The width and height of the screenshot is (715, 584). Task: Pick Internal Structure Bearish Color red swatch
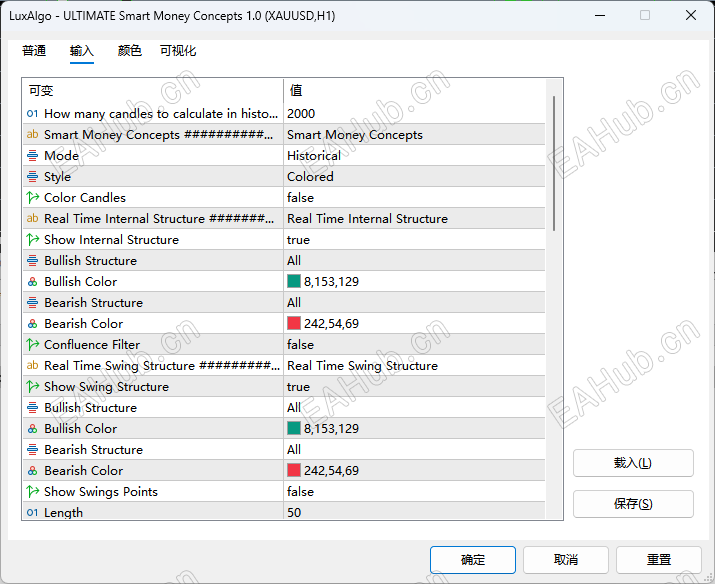pyautogui.click(x=294, y=323)
